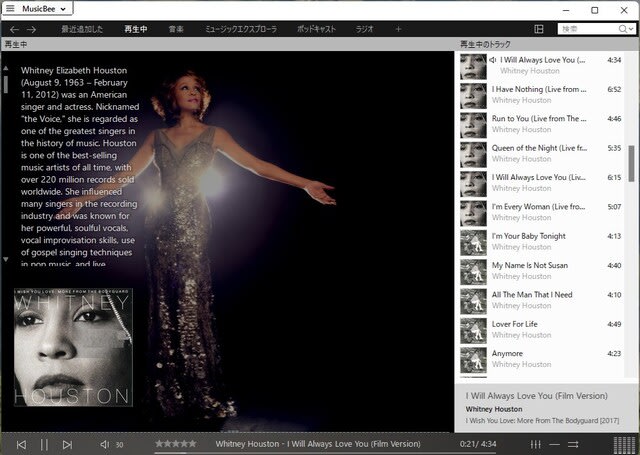Image resolution: width=640 pixels, height=455 pixels.
Task: Open the ミュージックエクスプローラ tab
Action: coord(241,29)
